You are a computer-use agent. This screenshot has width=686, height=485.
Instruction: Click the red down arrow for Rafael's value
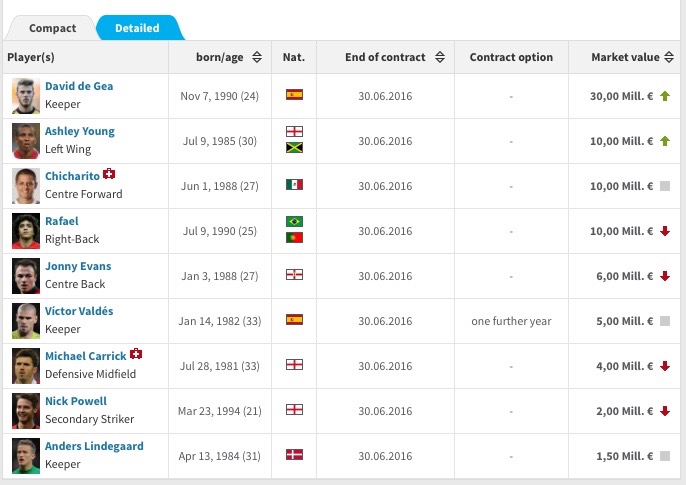tap(665, 231)
